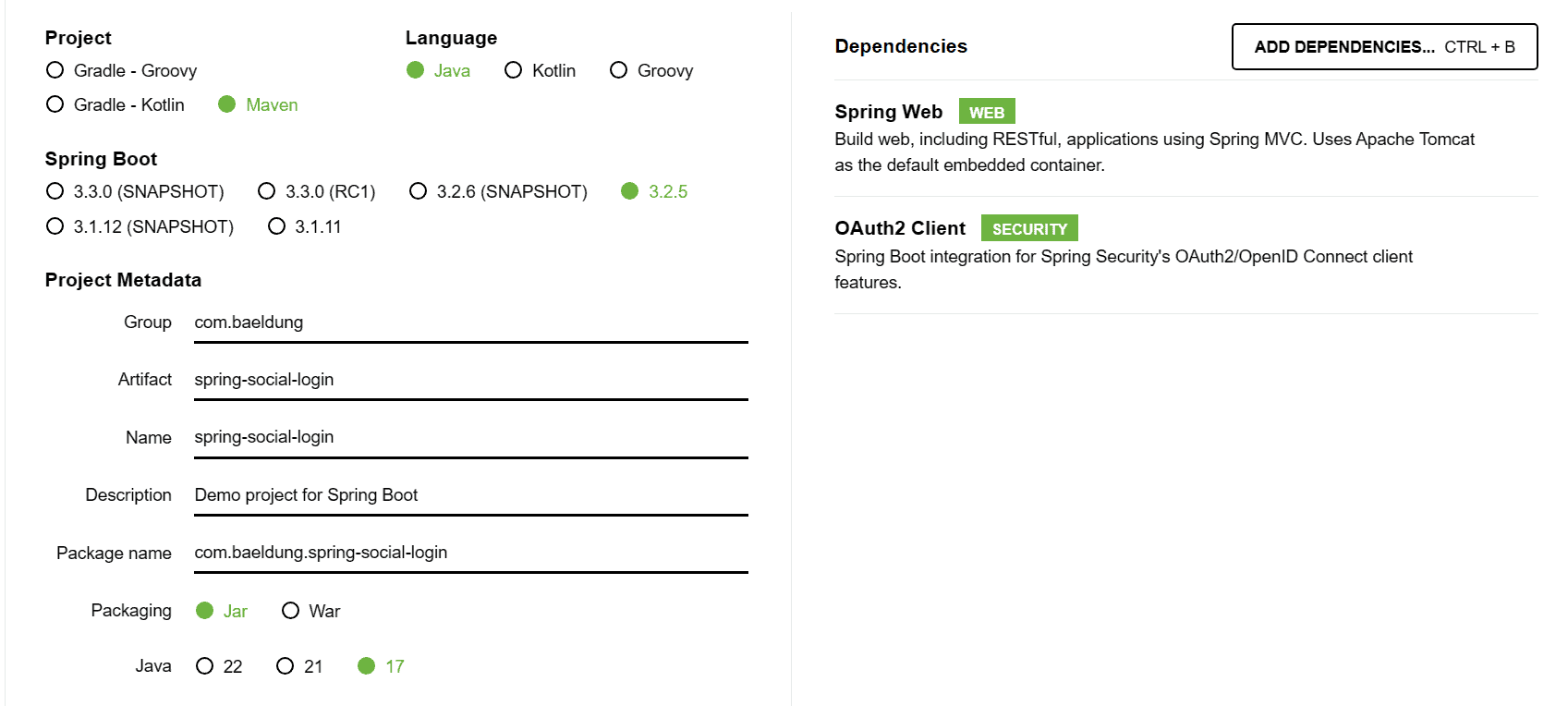The width and height of the screenshot is (1568, 706).
Task: Select Gradle - Groovy project type
Action: 55,70
